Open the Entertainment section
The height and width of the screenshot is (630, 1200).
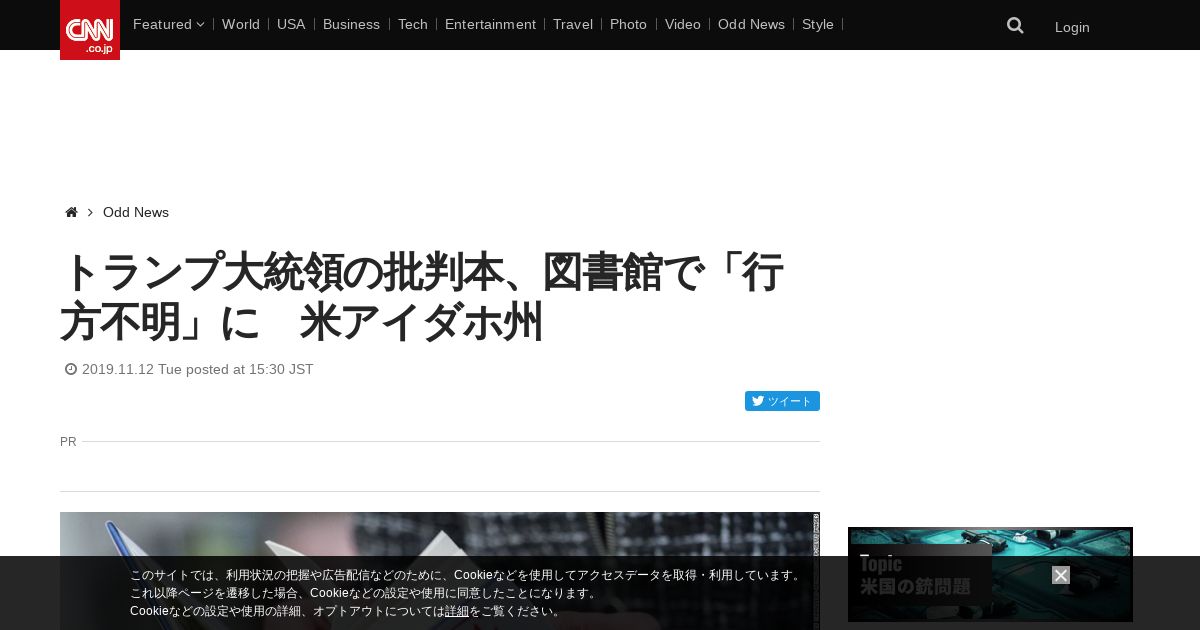tap(490, 24)
